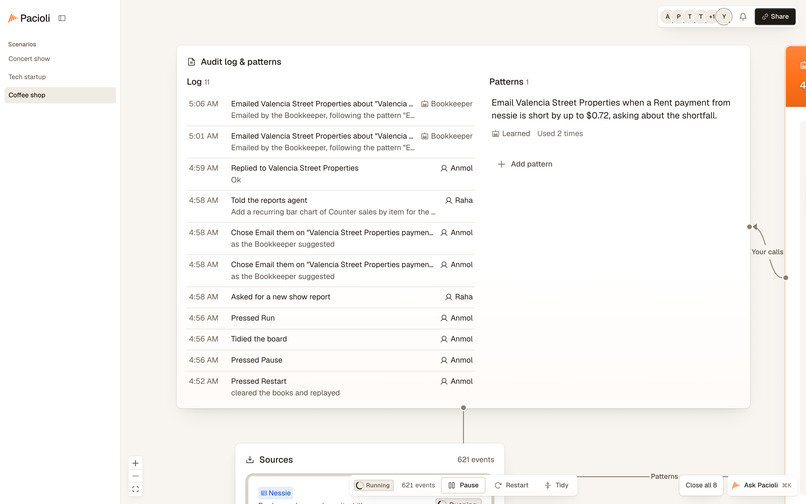Screen dimensions: 806x504
Task: Open notifications bell
Action: (x=743, y=16)
